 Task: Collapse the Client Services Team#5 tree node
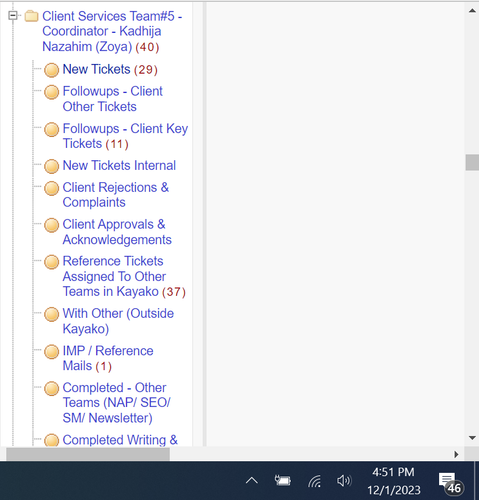[13, 15]
